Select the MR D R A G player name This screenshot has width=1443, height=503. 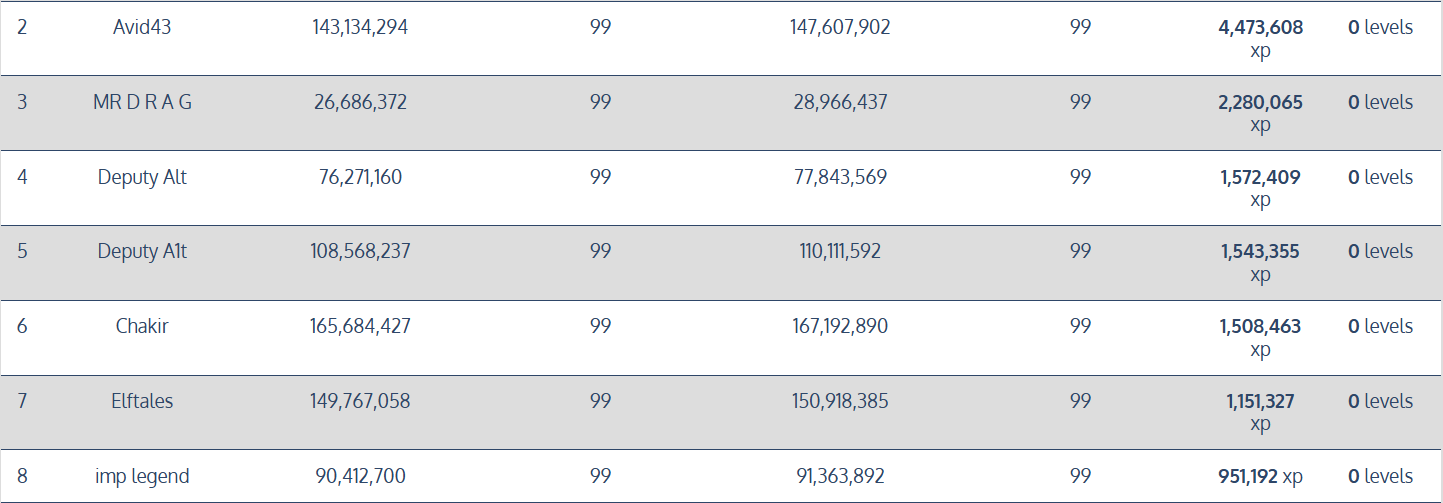point(142,102)
